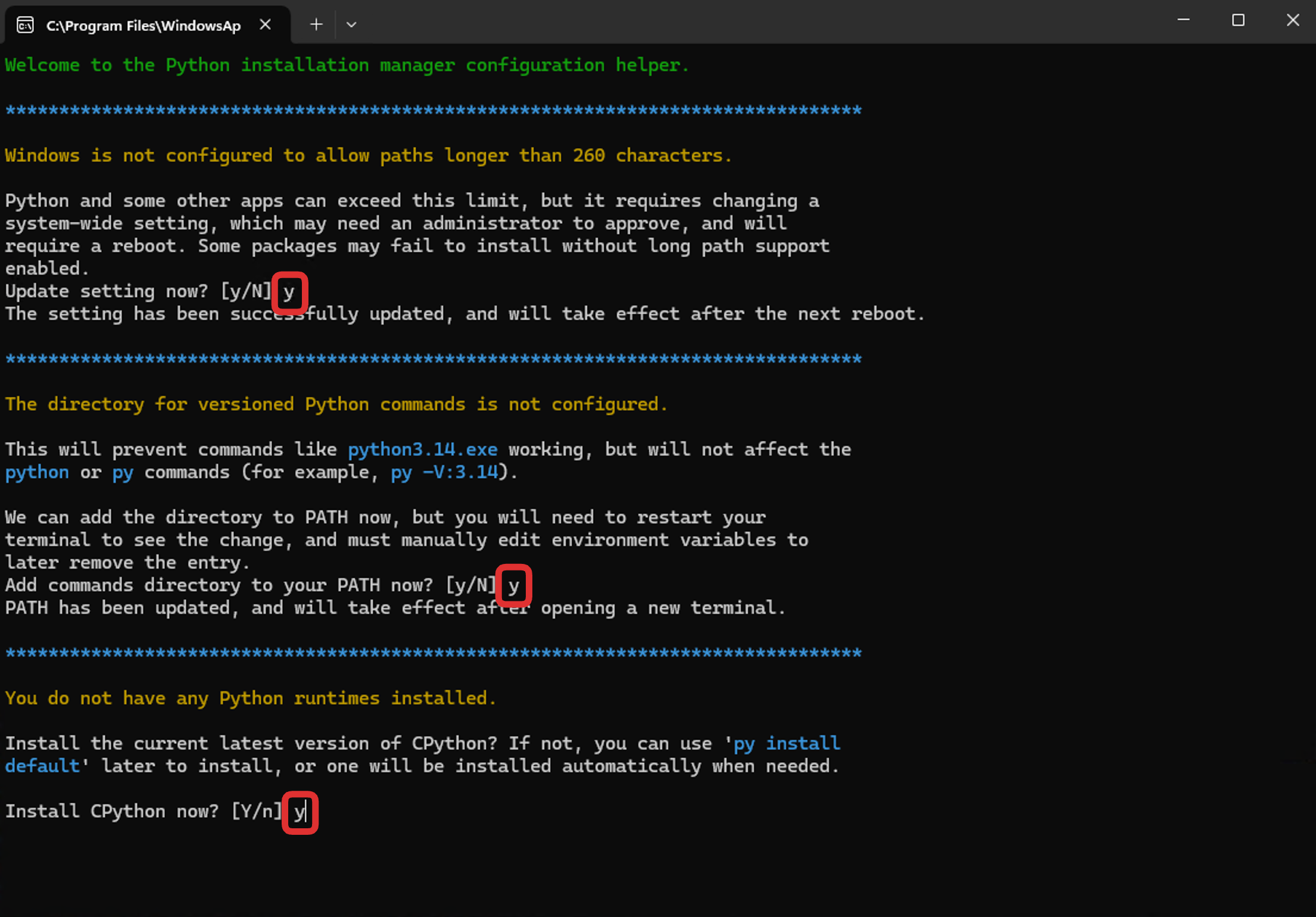Click the yellow 260 characters warning line
The image size is (1316, 917).
(368, 155)
